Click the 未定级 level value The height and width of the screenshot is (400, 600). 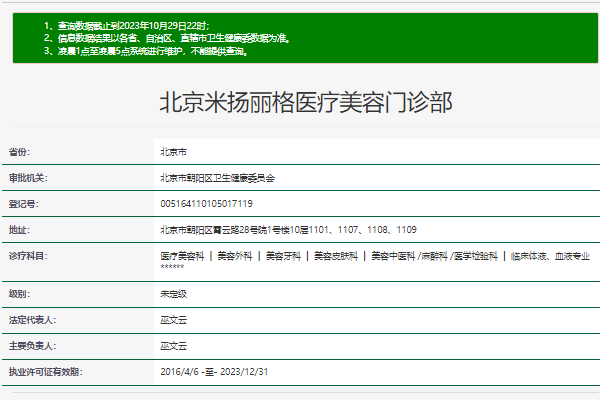tap(174, 294)
